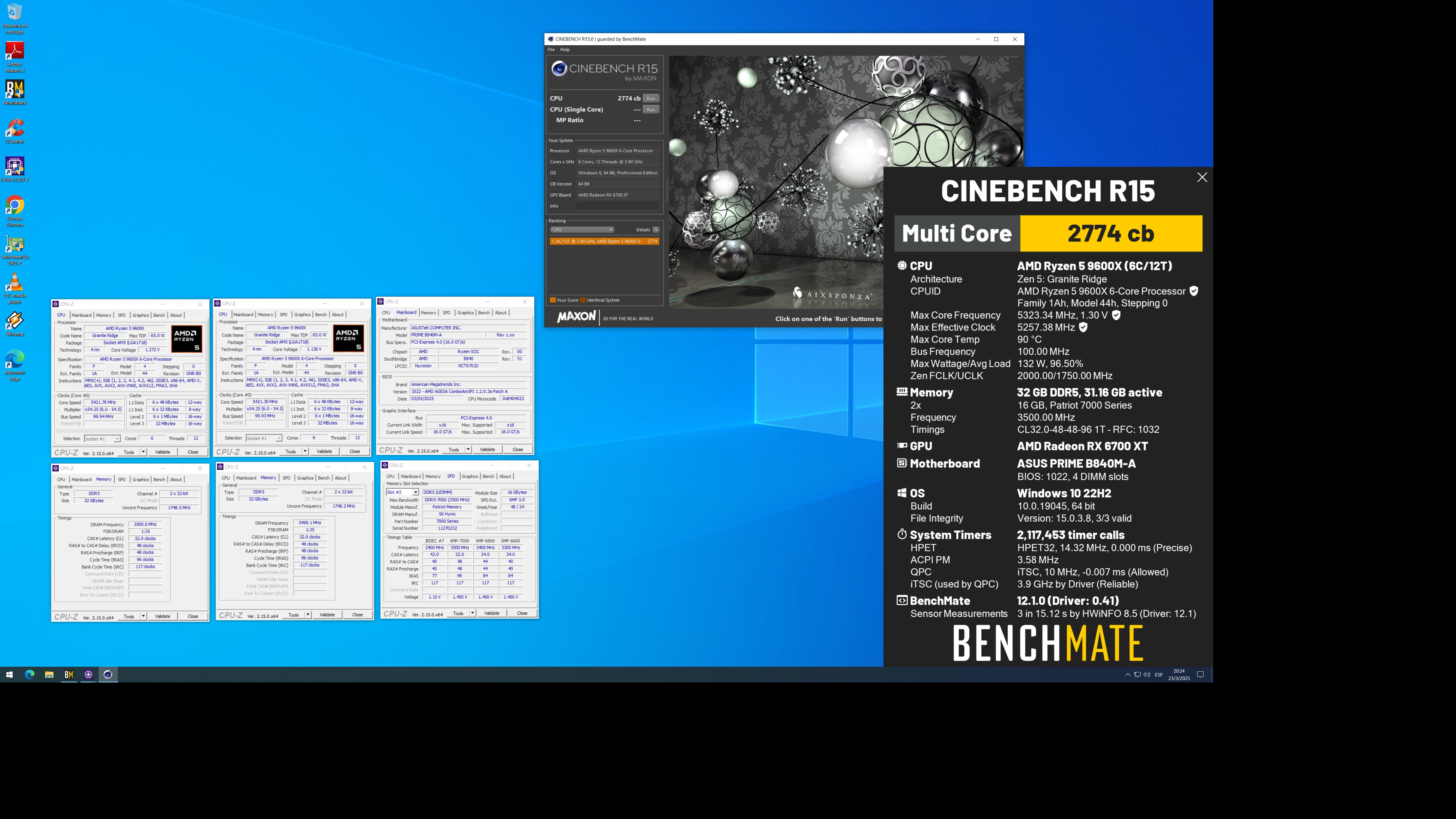1456x819 pixels.
Task: Select the Microsoft Edge desktop icon
Action: (x=15, y=366)
